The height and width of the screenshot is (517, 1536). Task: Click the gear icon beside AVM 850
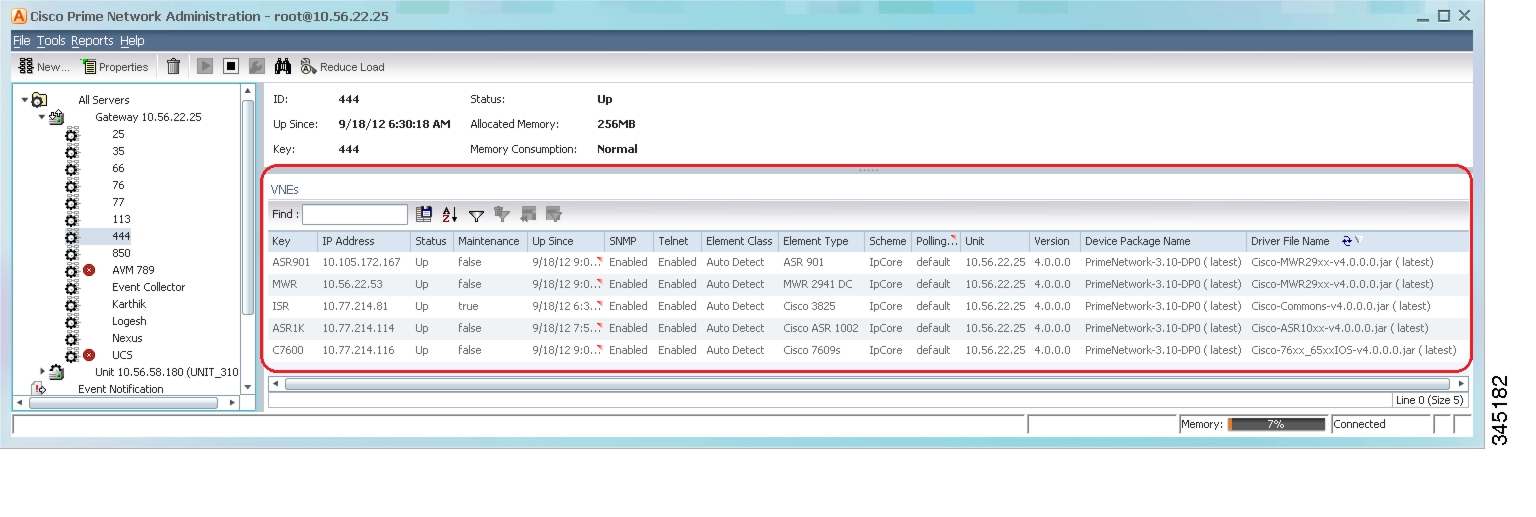click(x=71, y=253)
